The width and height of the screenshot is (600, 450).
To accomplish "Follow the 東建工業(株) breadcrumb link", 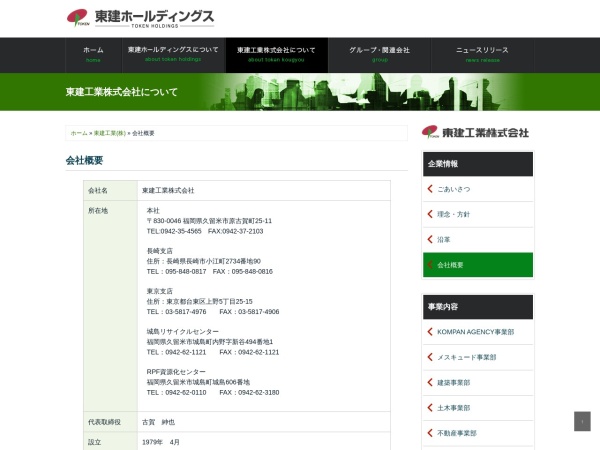I will (x=110, y=133).
